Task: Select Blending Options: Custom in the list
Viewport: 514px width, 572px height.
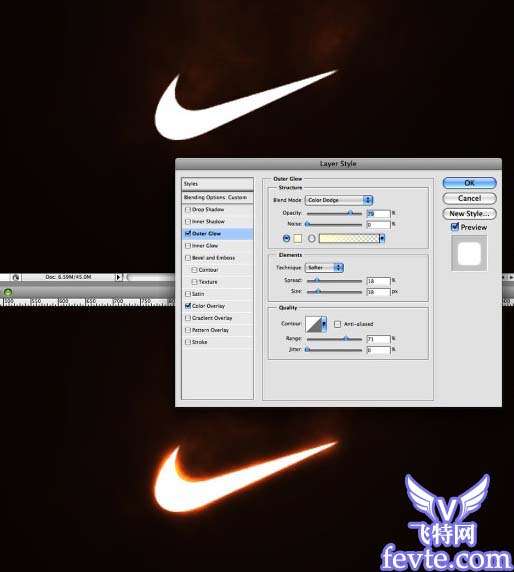Action: point(217,197)
